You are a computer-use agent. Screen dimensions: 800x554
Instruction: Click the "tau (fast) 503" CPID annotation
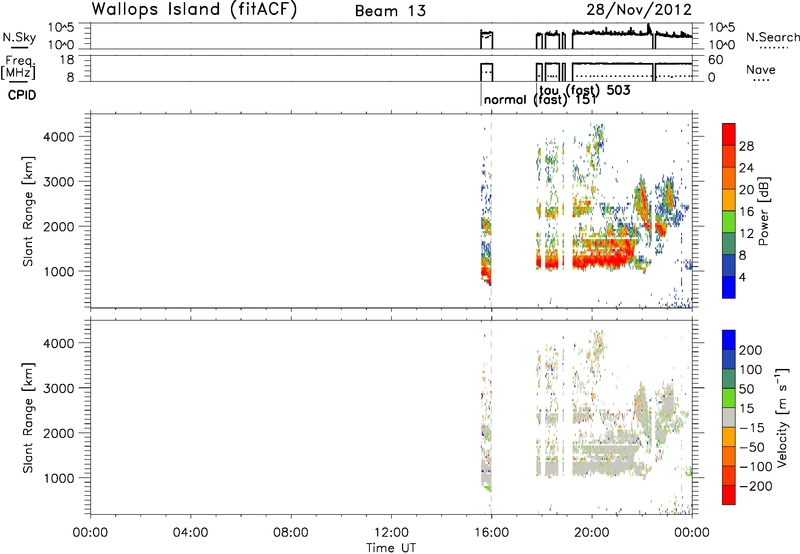pos(585,90)
